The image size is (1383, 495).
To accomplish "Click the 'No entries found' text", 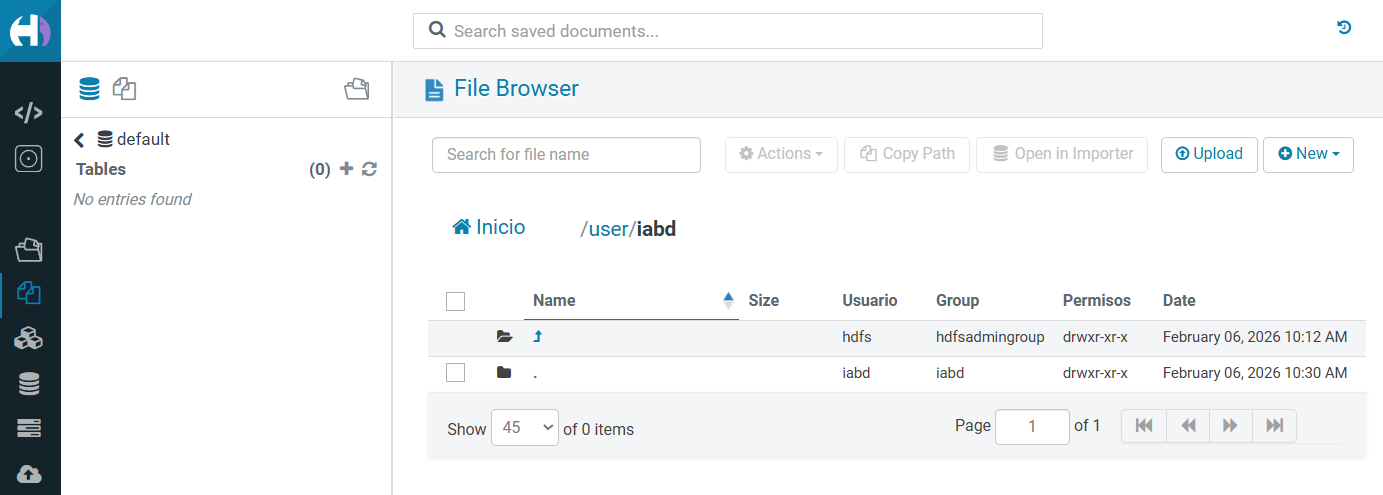I will pyautogui.click(x=133, y=199).
